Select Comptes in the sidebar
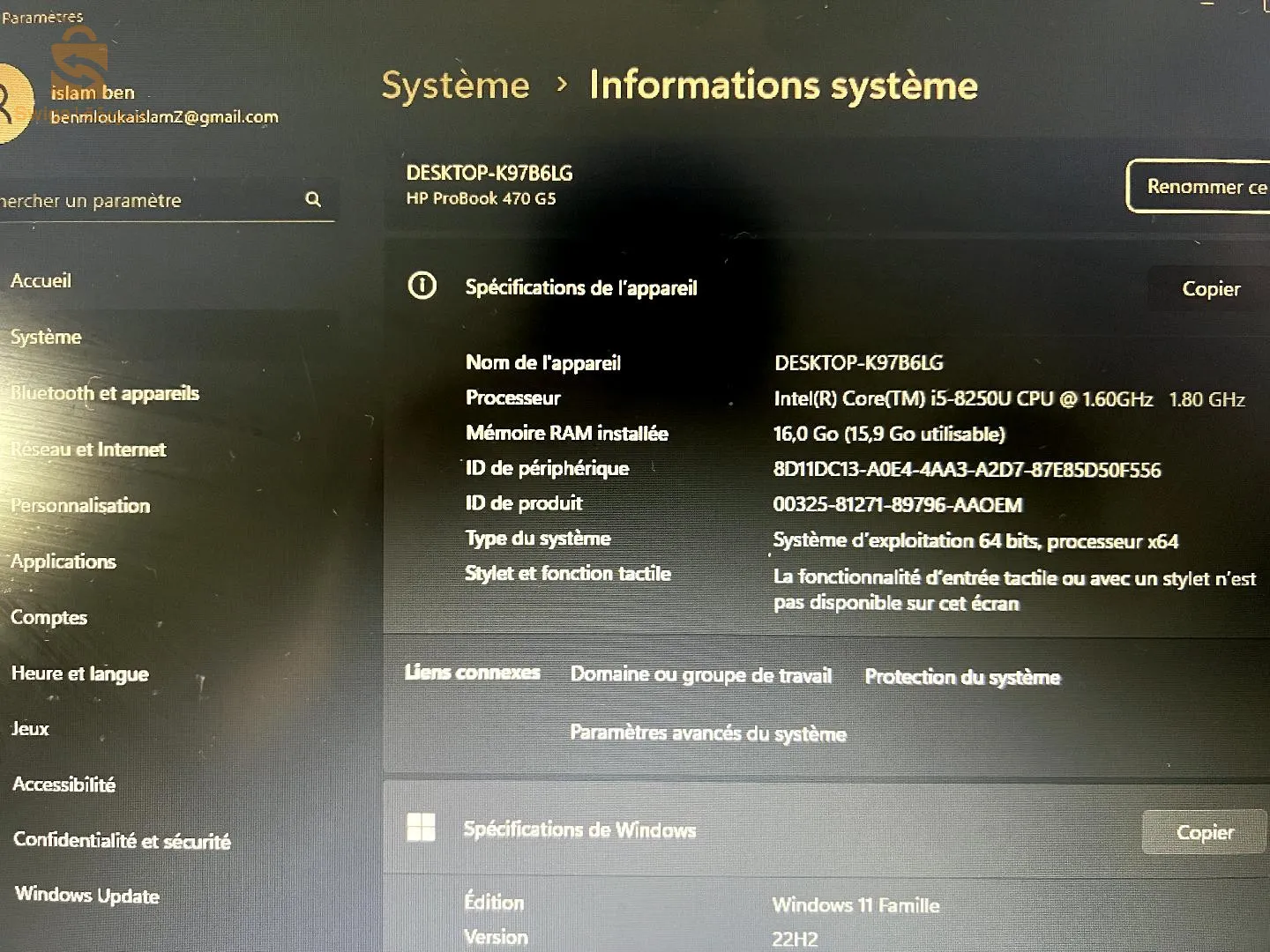1270x952 pixels. 49,617
